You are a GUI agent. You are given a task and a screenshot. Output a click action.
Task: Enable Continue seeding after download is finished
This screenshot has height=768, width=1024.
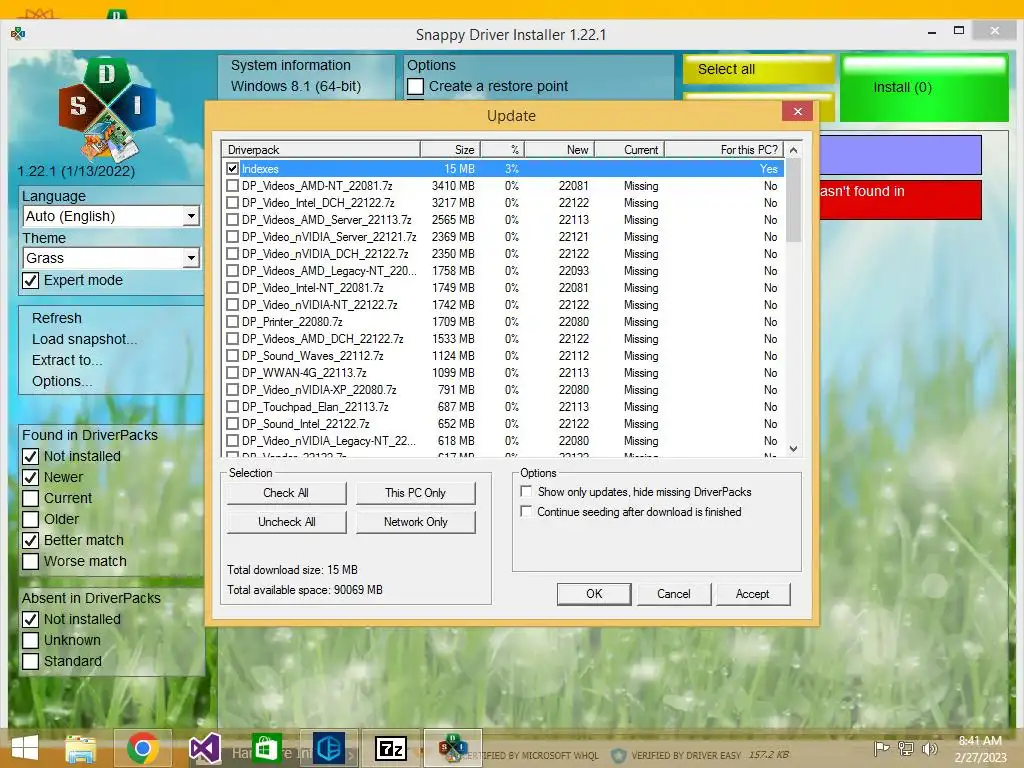[x=526, y=511]
